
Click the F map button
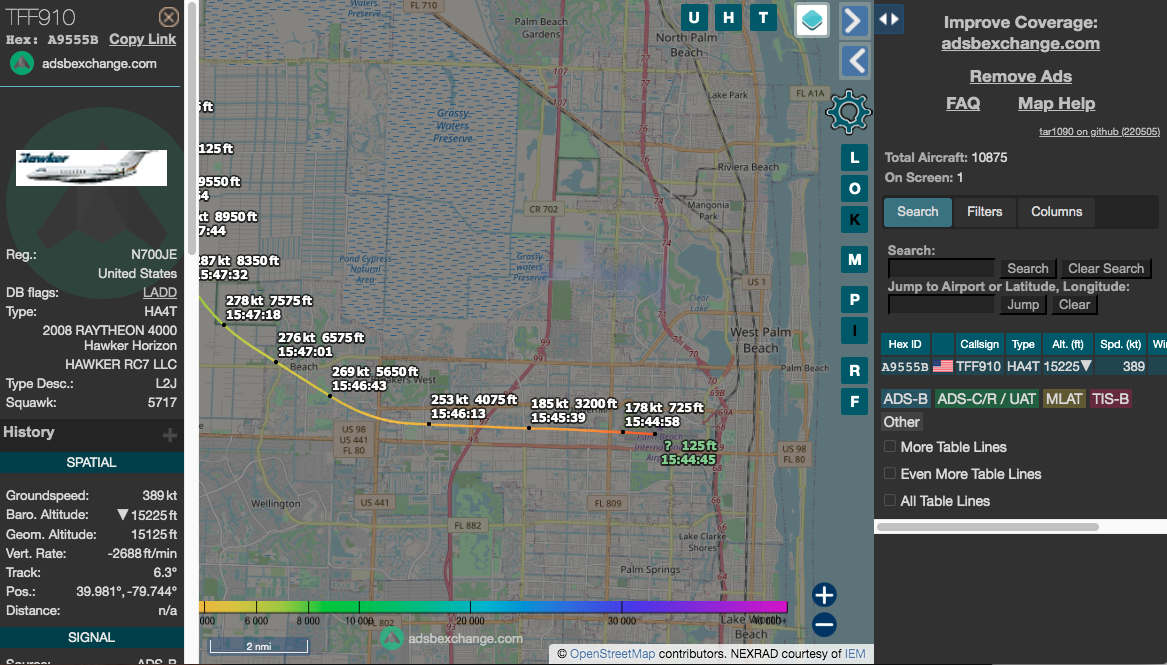[854, 402]
